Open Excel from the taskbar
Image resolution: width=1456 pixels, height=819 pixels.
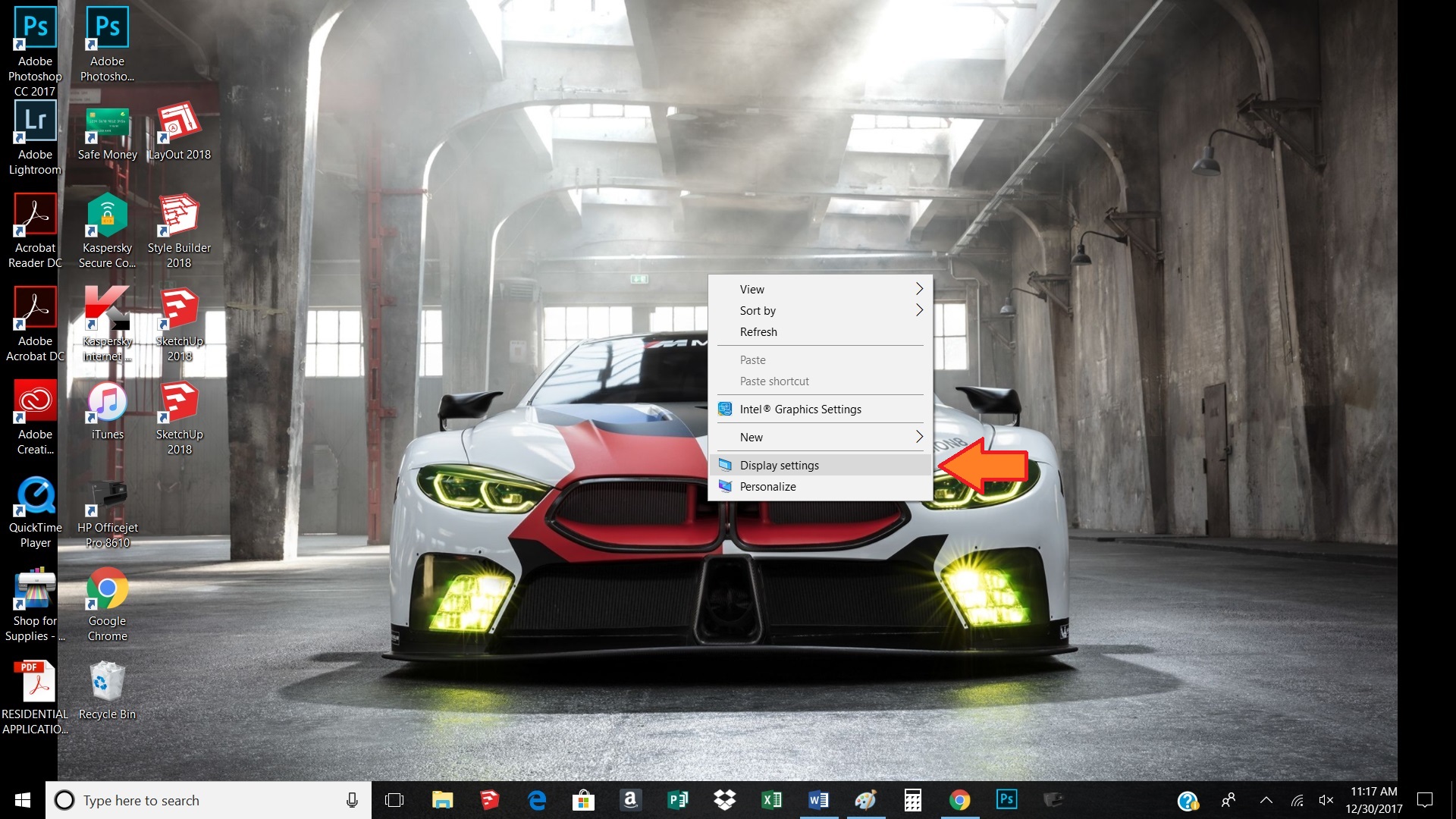pos(771,800)
